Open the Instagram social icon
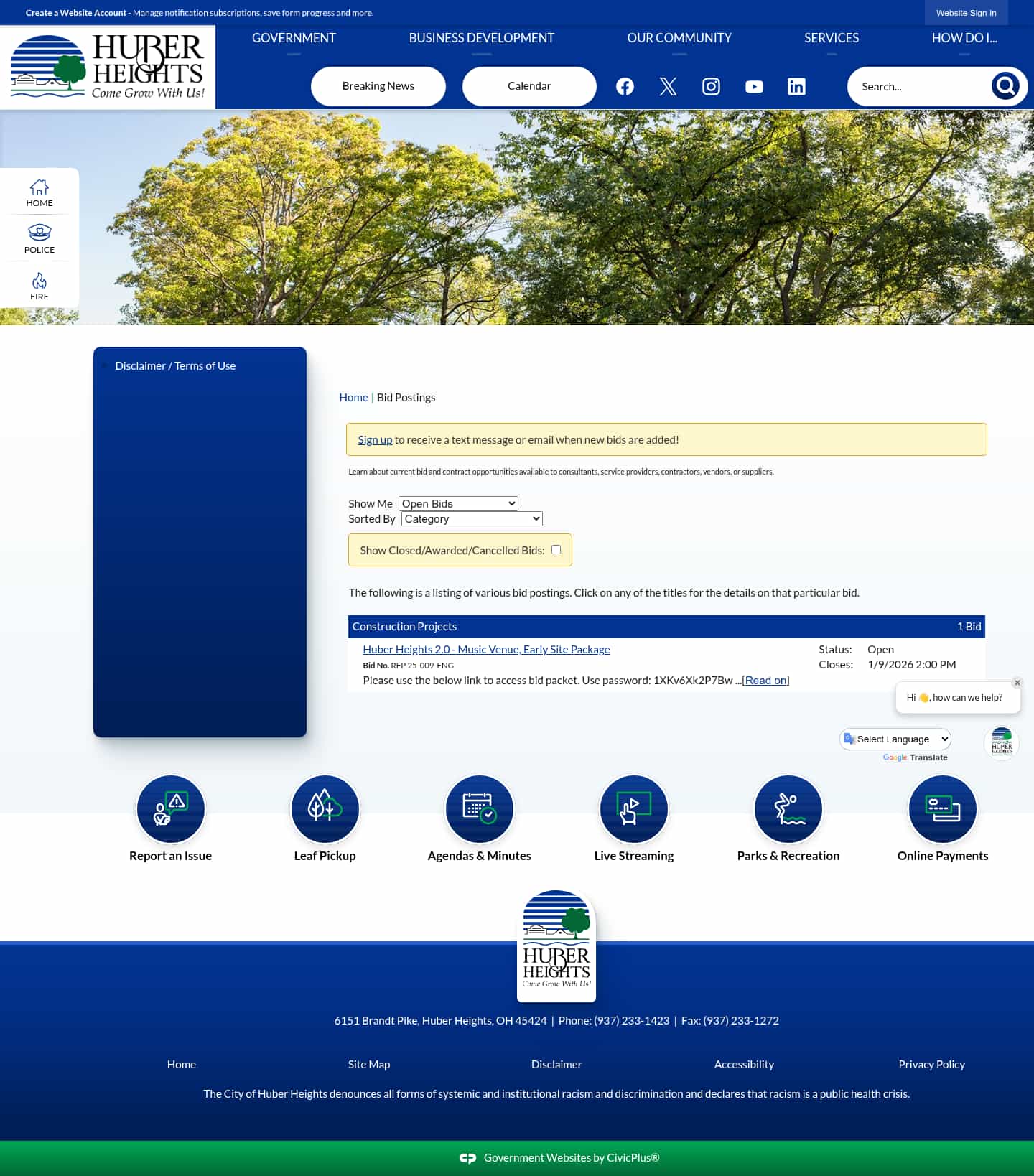Image resolution: width=1034 pixels, height=1176 pixels. point(711,86)
